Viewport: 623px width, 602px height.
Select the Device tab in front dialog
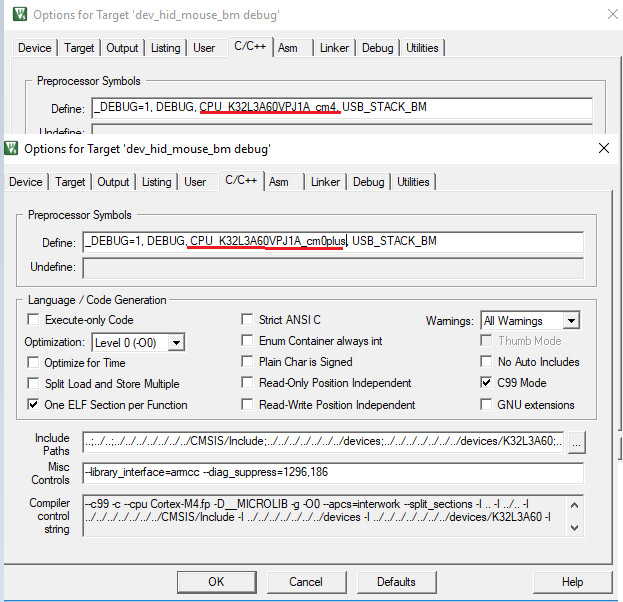click(x=26, y=182)
